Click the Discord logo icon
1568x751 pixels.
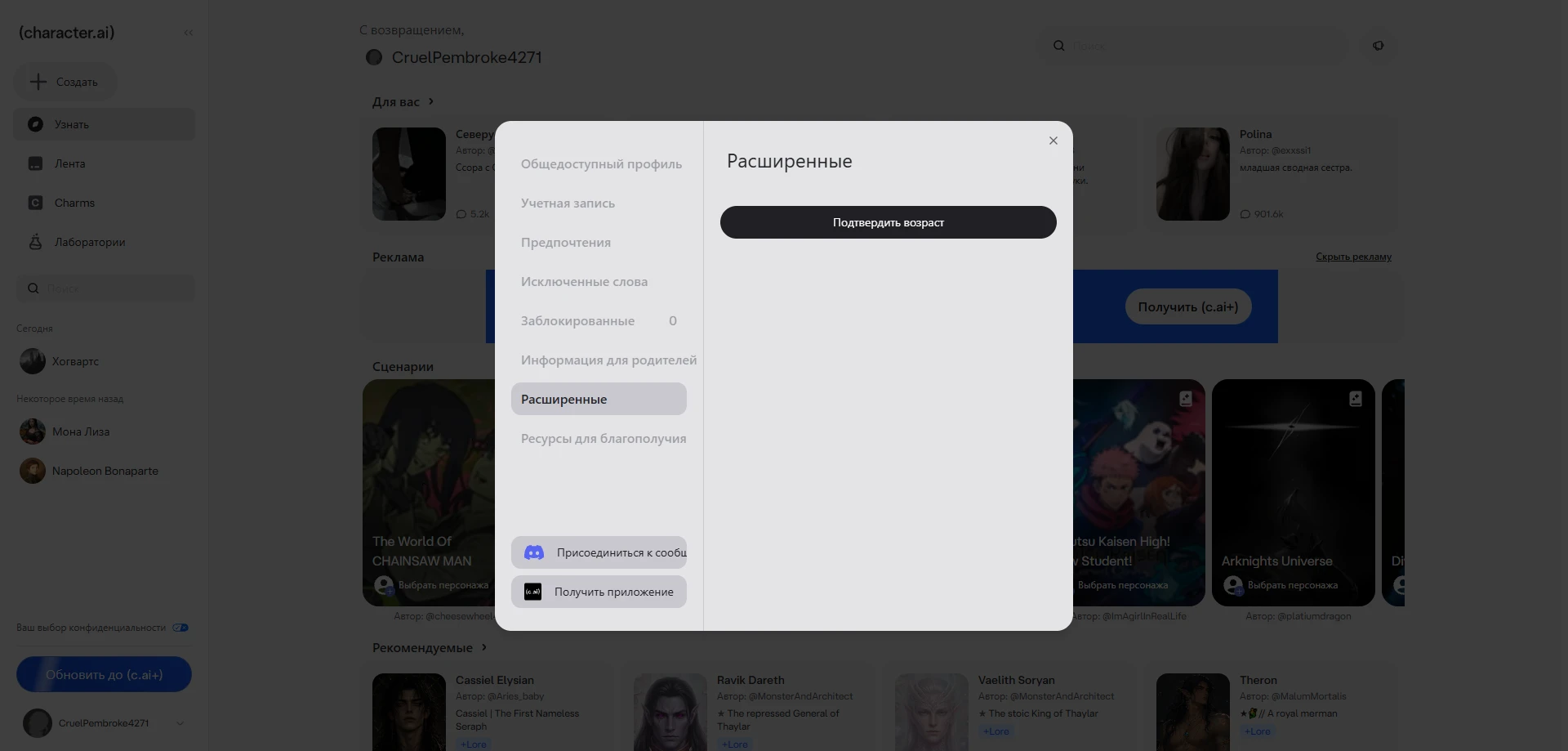pos(534,552)
